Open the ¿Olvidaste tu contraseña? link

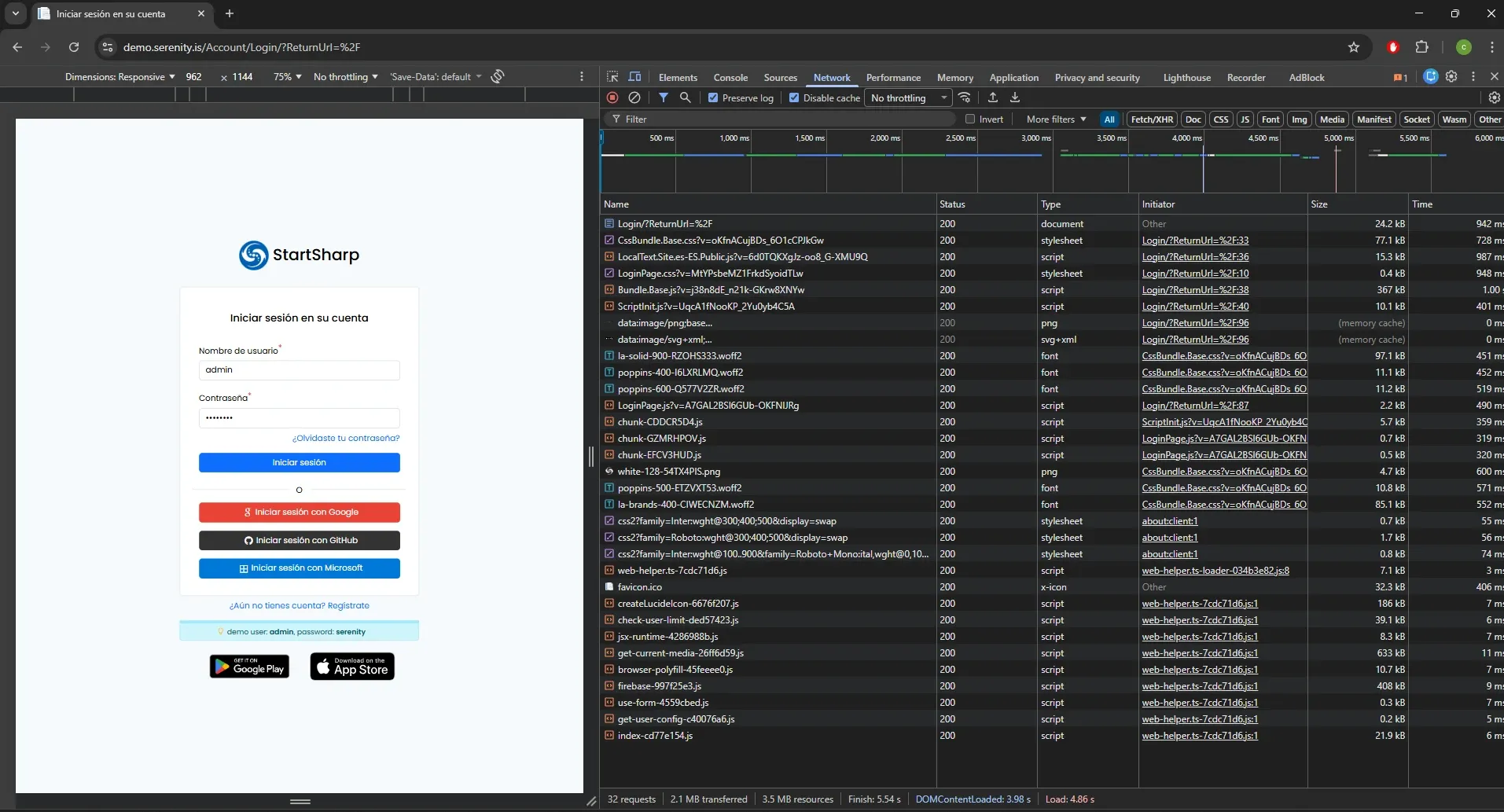pos(346,439)
